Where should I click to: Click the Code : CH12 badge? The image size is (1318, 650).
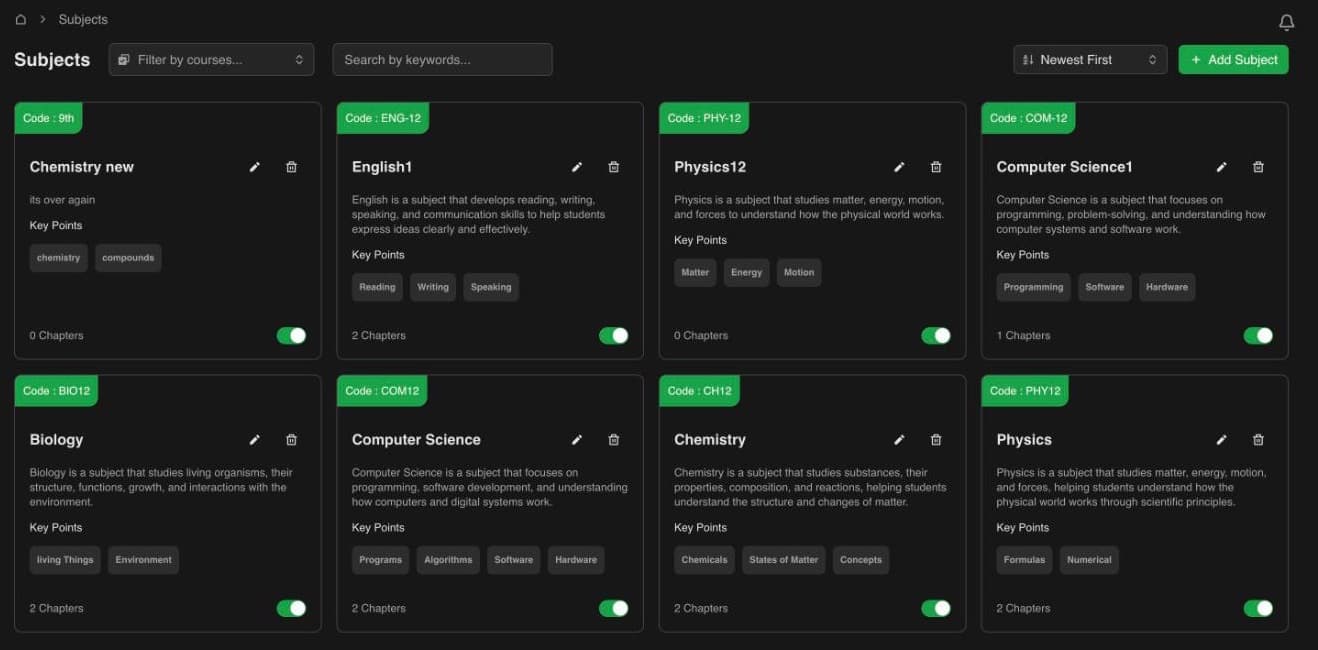click(700, 391)
